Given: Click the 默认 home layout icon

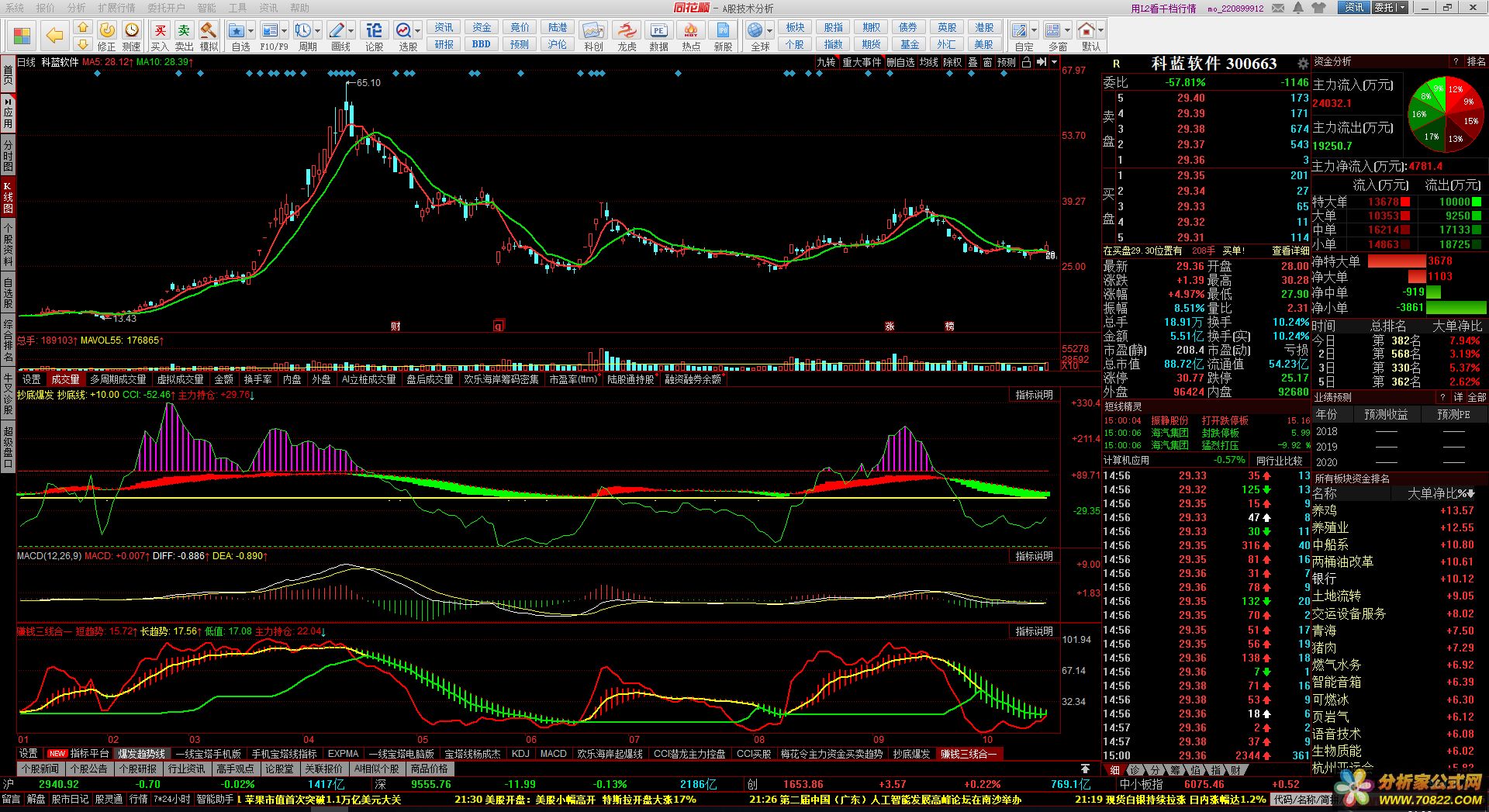Looking at the screenshot, I should point(1087,30).
